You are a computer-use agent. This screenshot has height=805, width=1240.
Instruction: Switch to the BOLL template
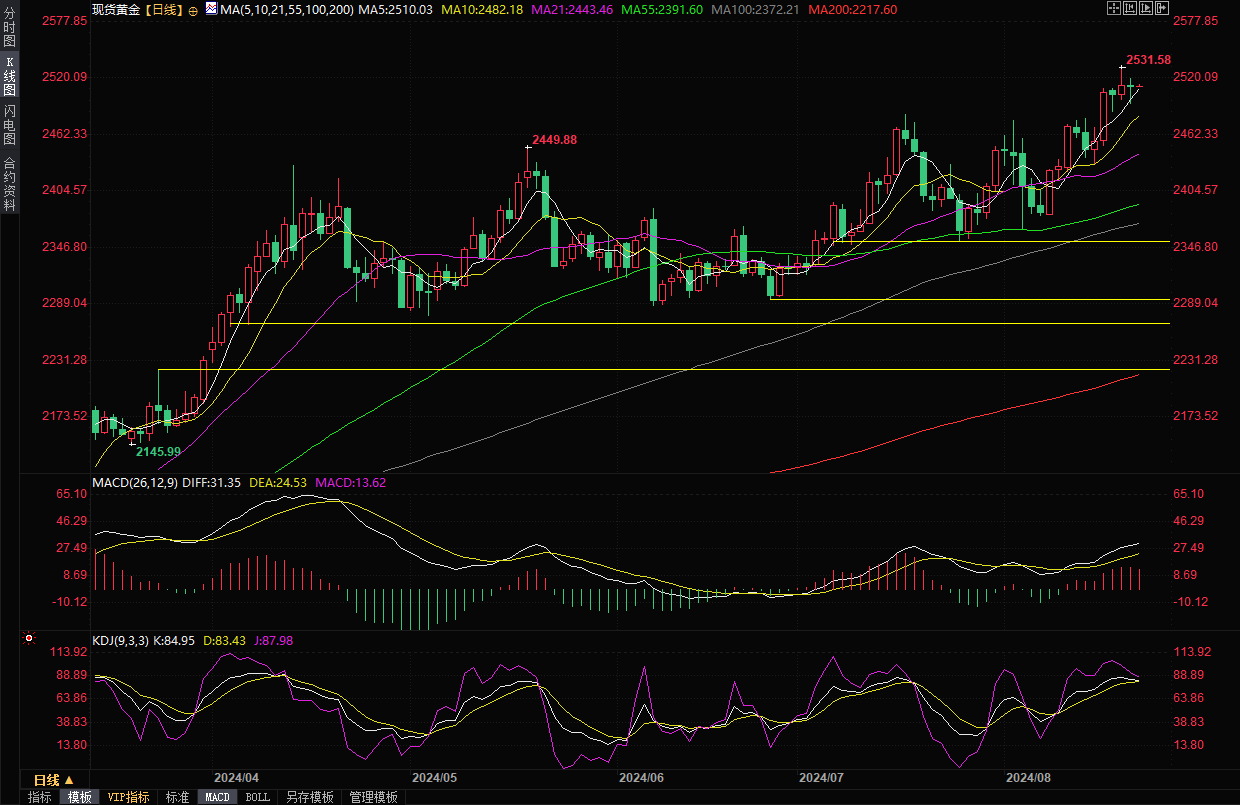257,797
